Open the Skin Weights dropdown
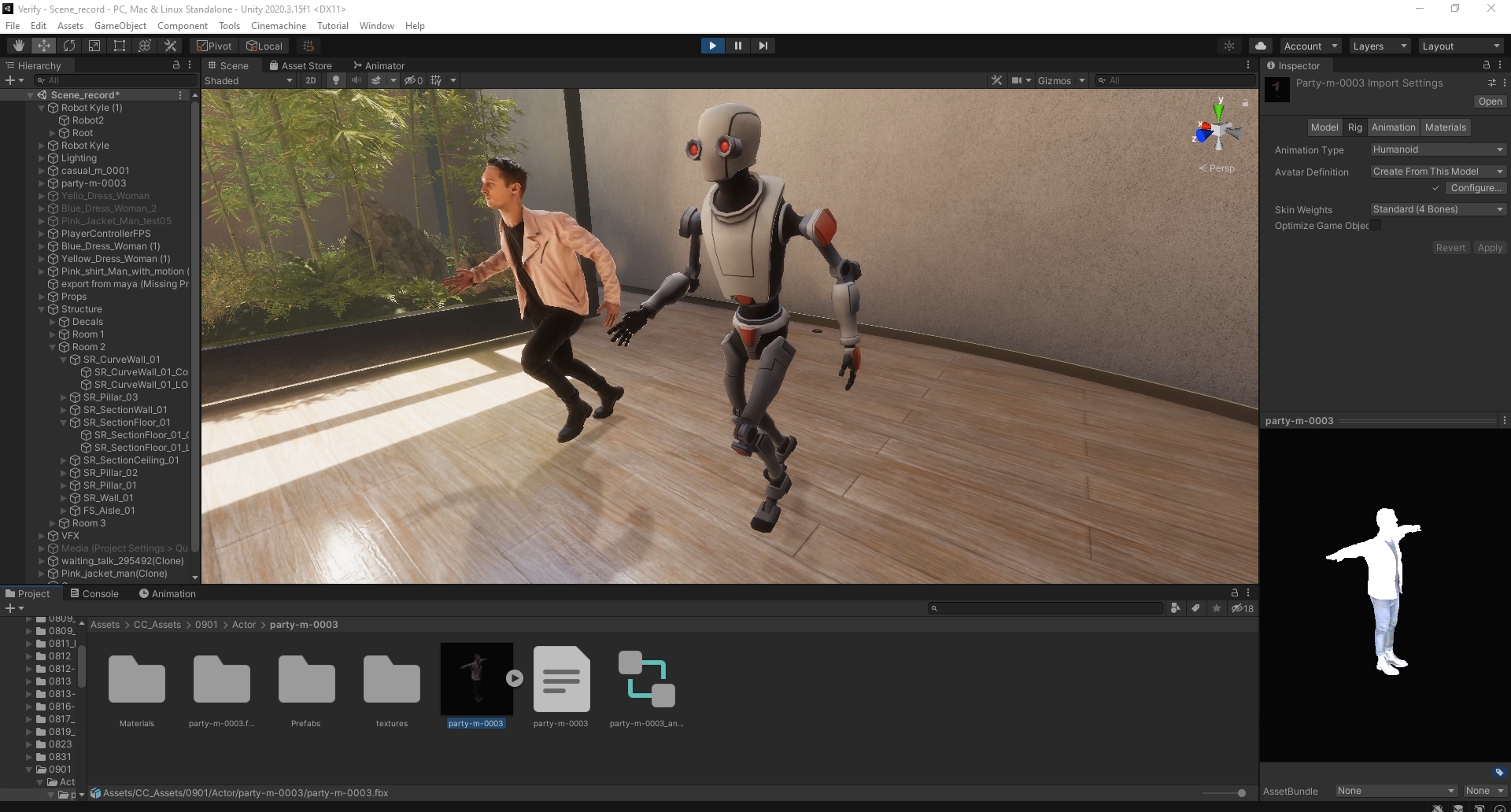 click(x=1438, y=209)
